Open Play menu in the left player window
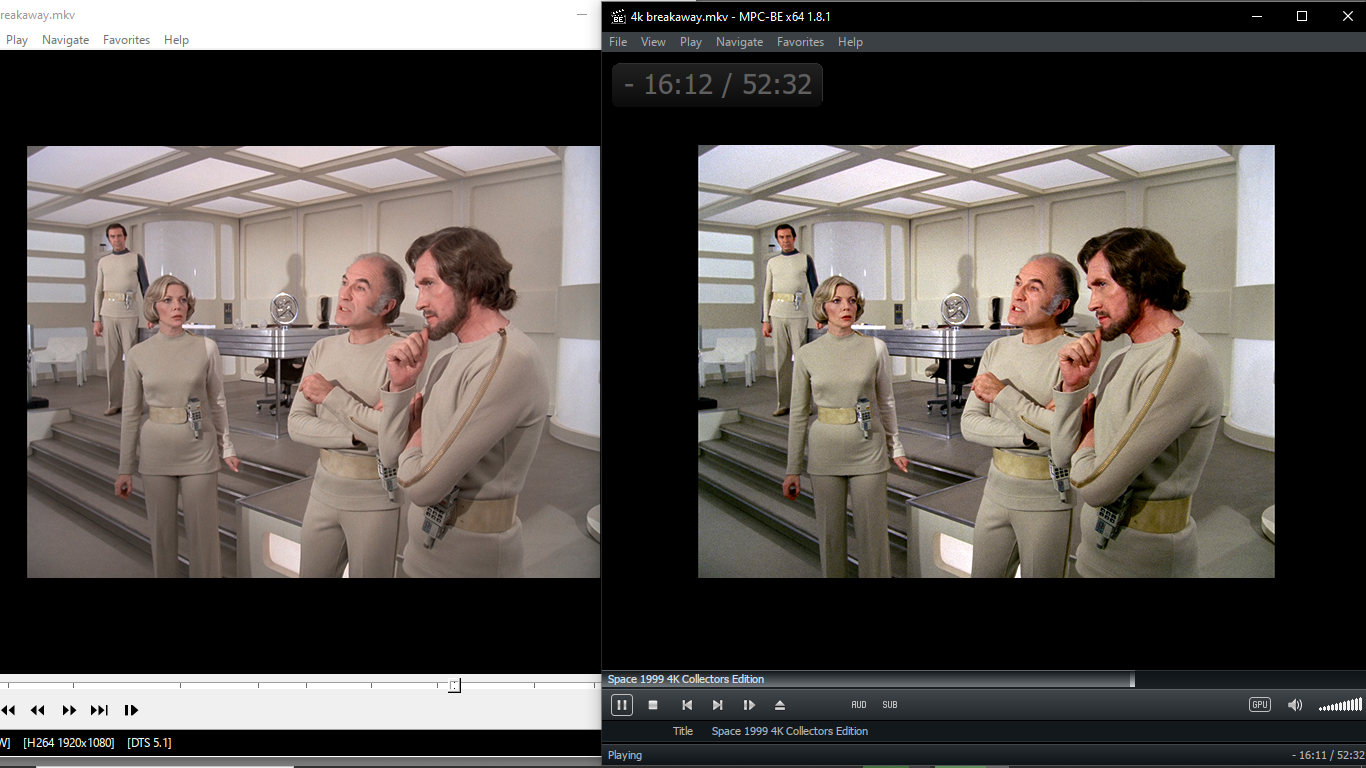The width and height of the screenshot is (1366, 768). [17, 40]
